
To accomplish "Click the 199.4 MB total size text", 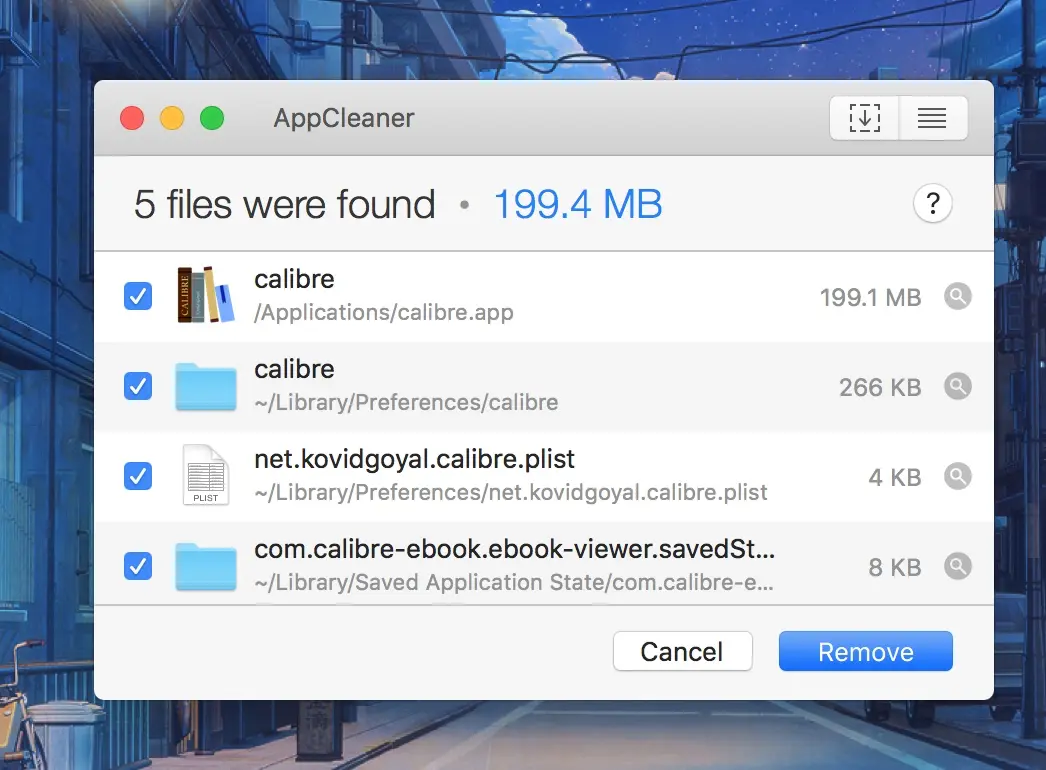I will [x=578, y=204].
